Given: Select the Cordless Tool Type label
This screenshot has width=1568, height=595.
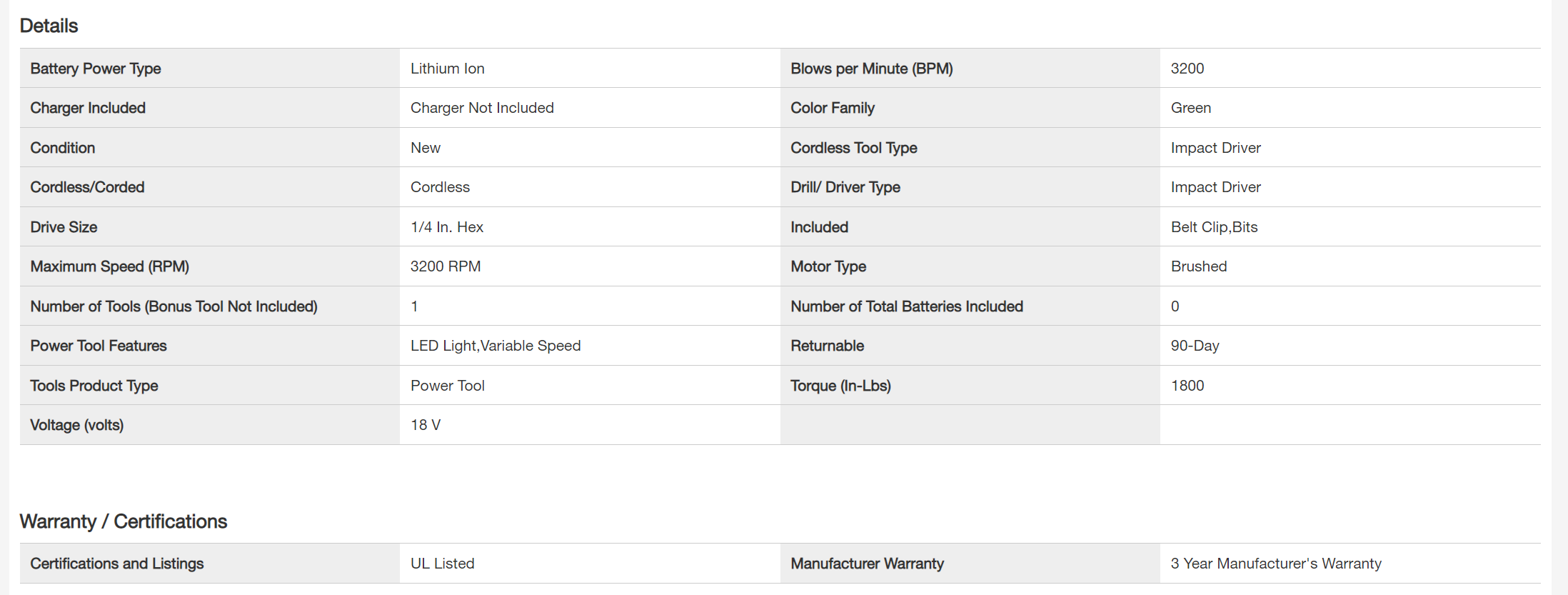Looking at the screenshot, I should (853, 148).
